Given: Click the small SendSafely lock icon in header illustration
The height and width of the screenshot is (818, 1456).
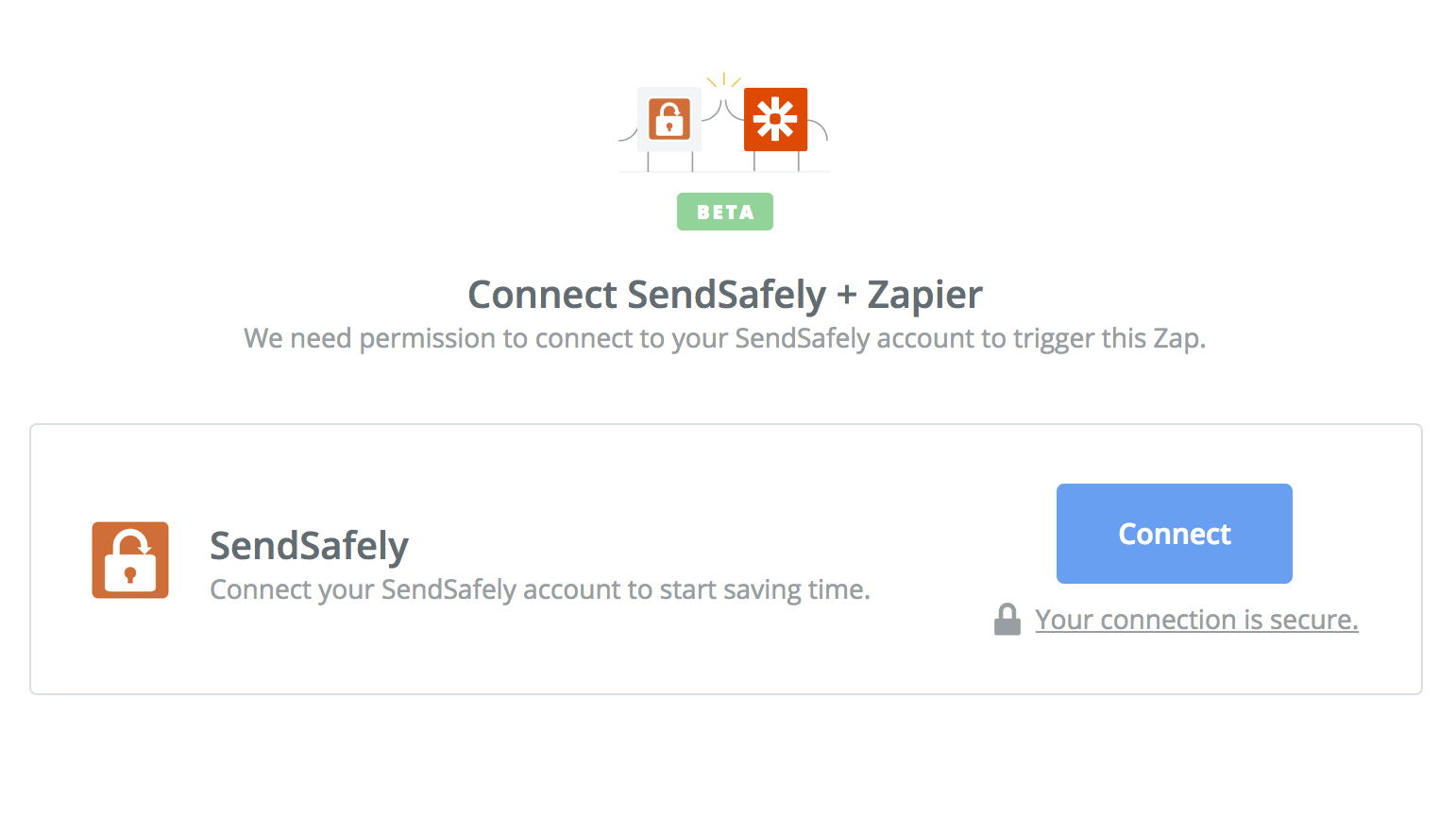Looking at the screenshot, I should pyautogui.click(x=669, y=119).
